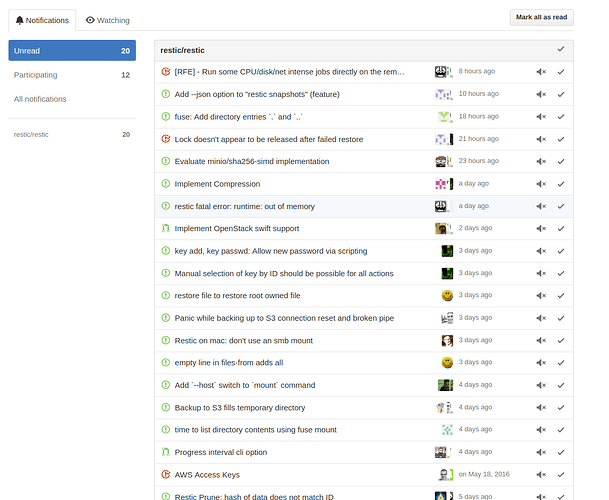The image size is (609, 500).
Task: Mute 'fuse: Add directory entries' thread
Action: pos(541,117)
